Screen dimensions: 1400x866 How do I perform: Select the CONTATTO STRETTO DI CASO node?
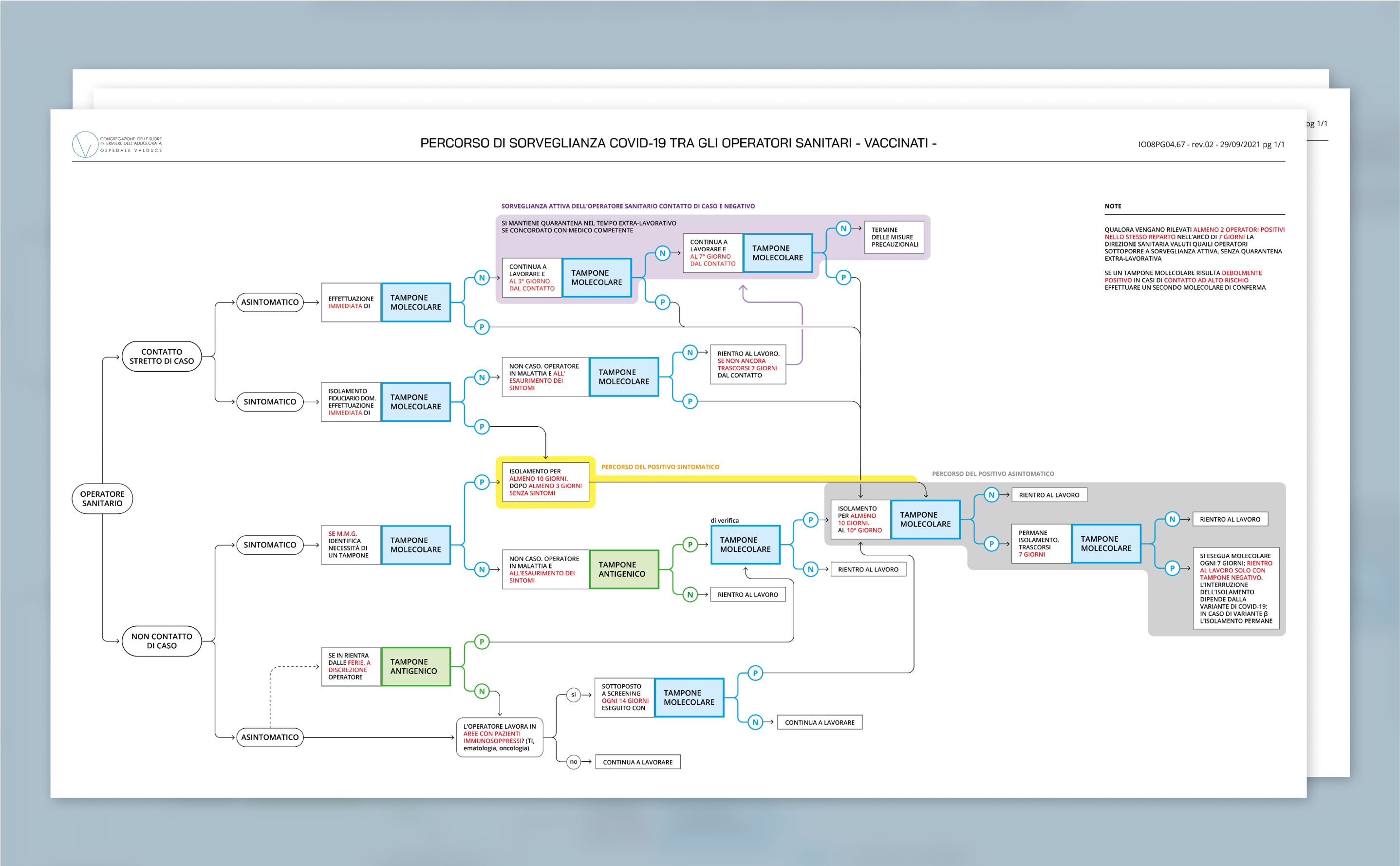coord(162,356)
